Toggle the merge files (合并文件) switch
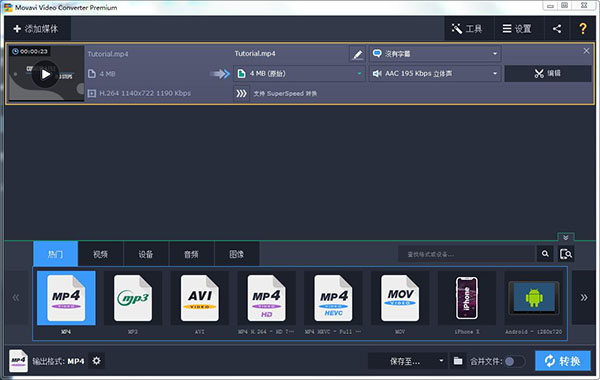This screenshot has height=380, width=600. pyautogui.click(x=515, y=361)
